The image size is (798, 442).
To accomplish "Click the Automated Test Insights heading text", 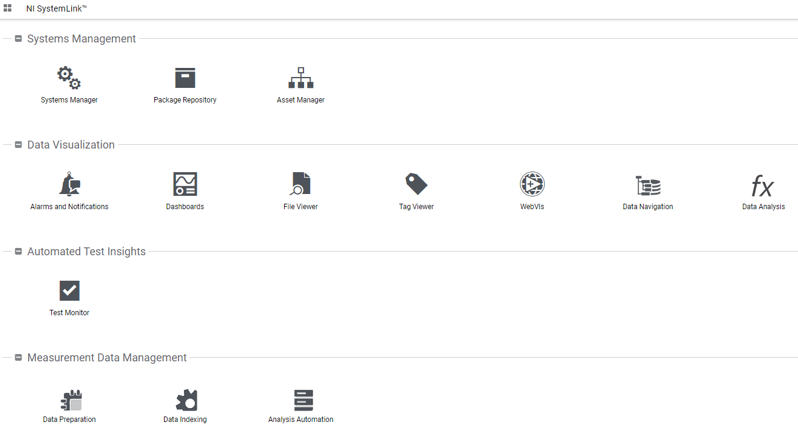I will pyautogui.click(x=86, y=252).
